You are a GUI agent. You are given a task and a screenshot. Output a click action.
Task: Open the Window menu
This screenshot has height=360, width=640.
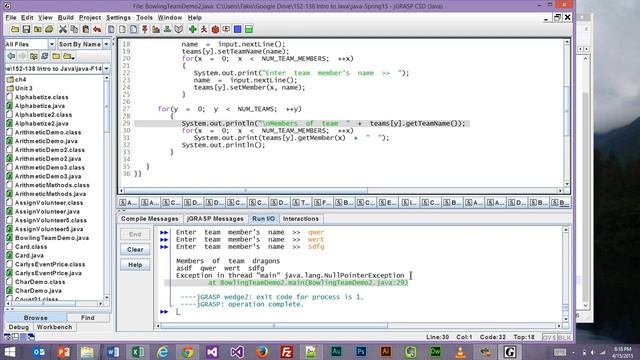point(170,18)
